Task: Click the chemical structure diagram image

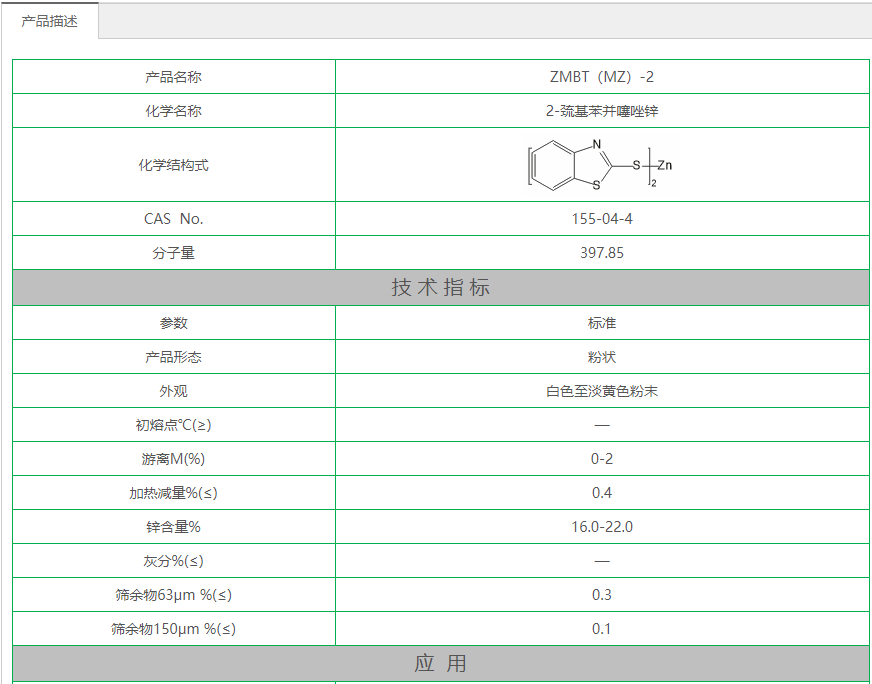Action: pos(600,165)
